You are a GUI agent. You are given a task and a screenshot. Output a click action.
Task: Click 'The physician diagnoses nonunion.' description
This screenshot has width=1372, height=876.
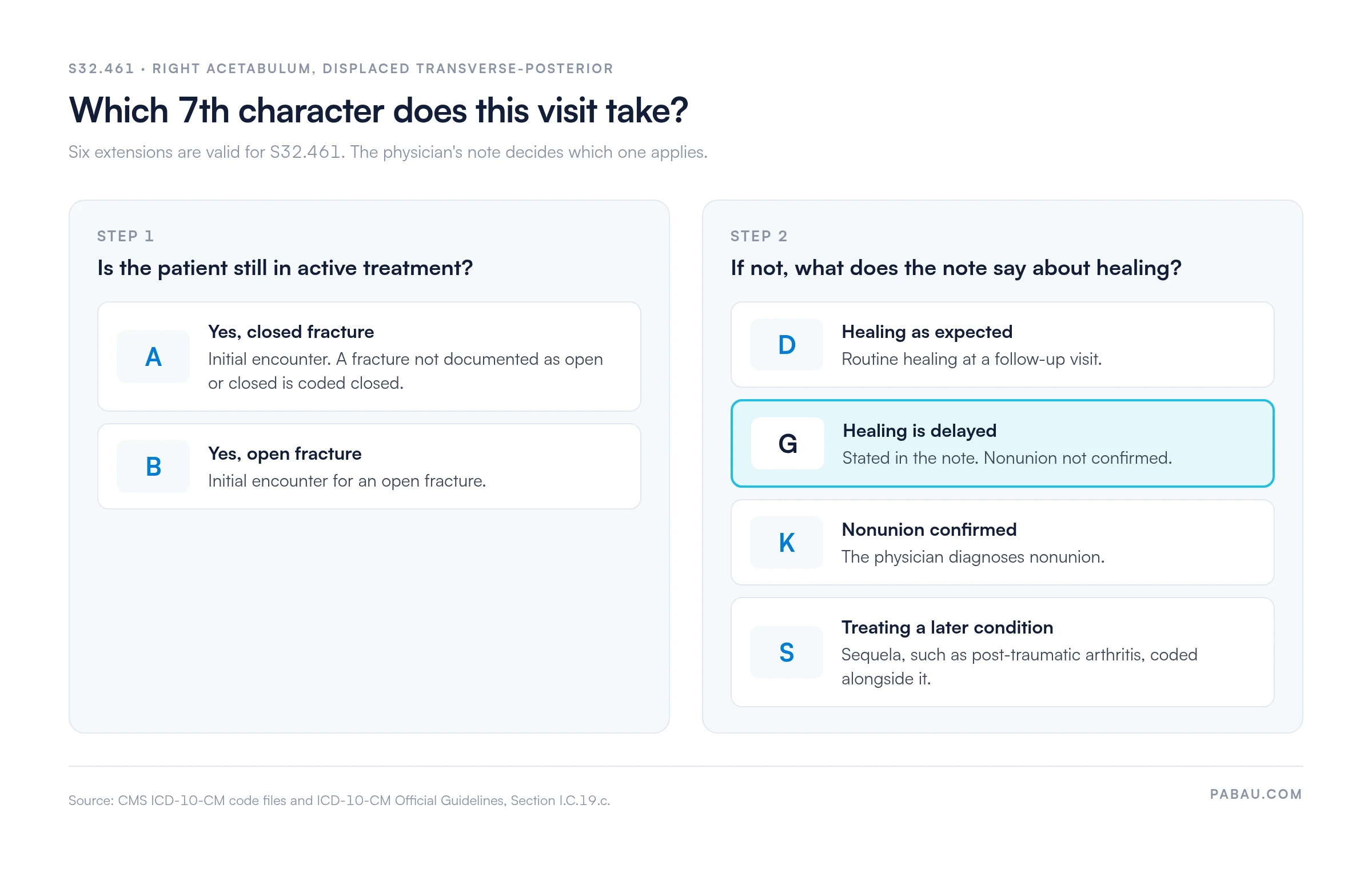click(973, 557)
